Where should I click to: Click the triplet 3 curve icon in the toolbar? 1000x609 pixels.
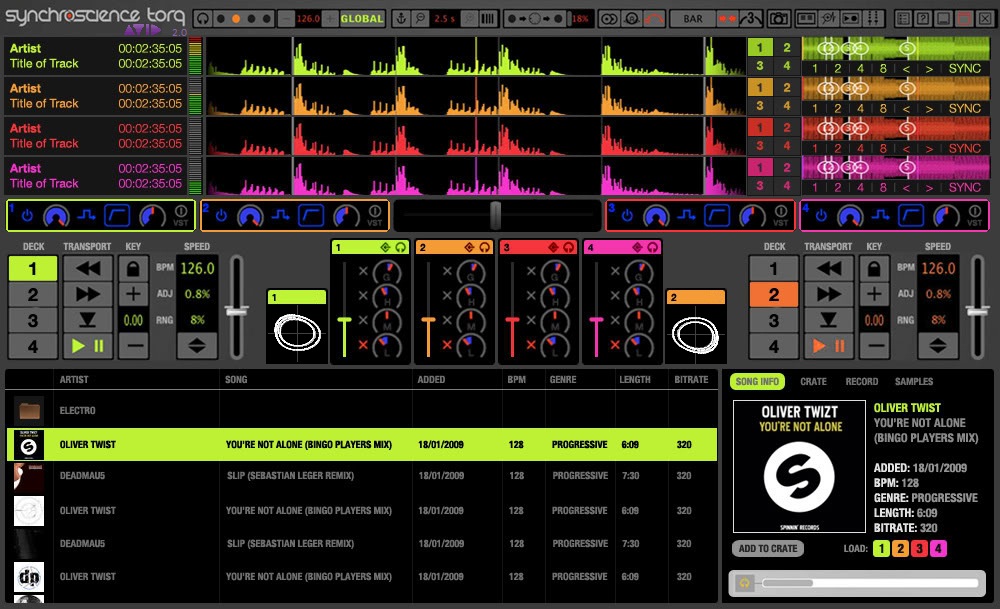tap(750, 18)
